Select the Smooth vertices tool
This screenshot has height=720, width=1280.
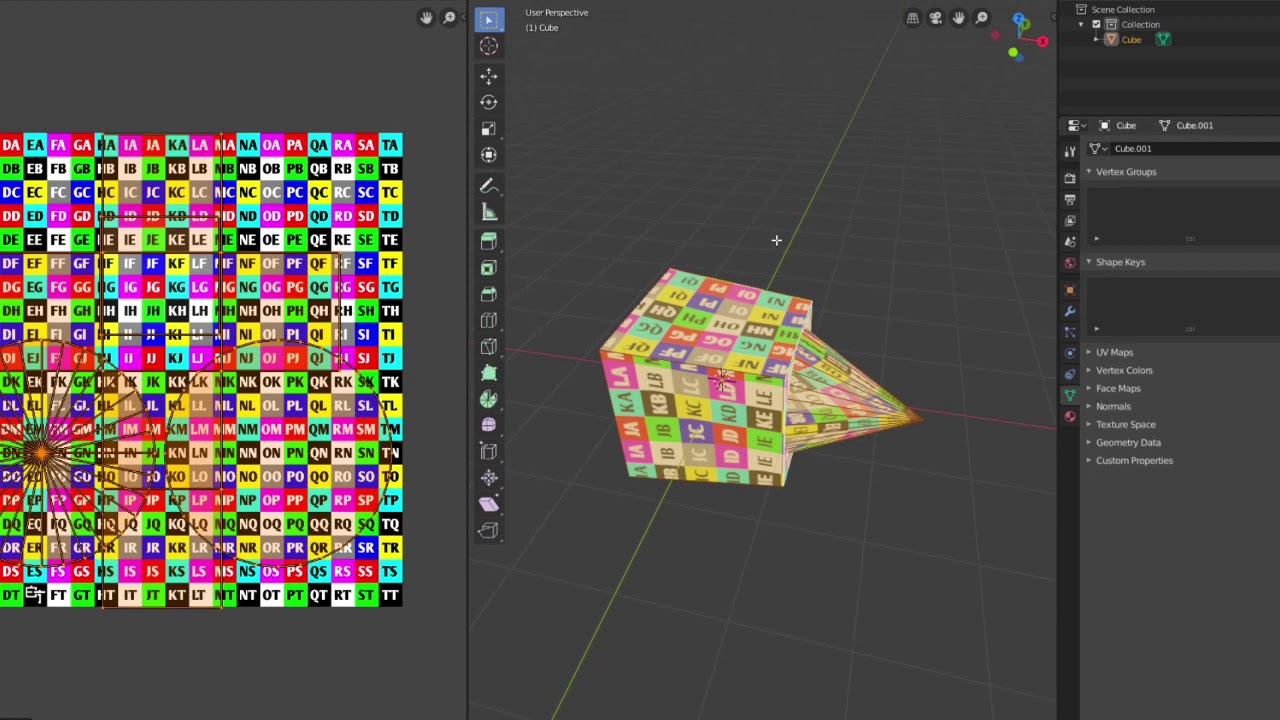point(488,425)
